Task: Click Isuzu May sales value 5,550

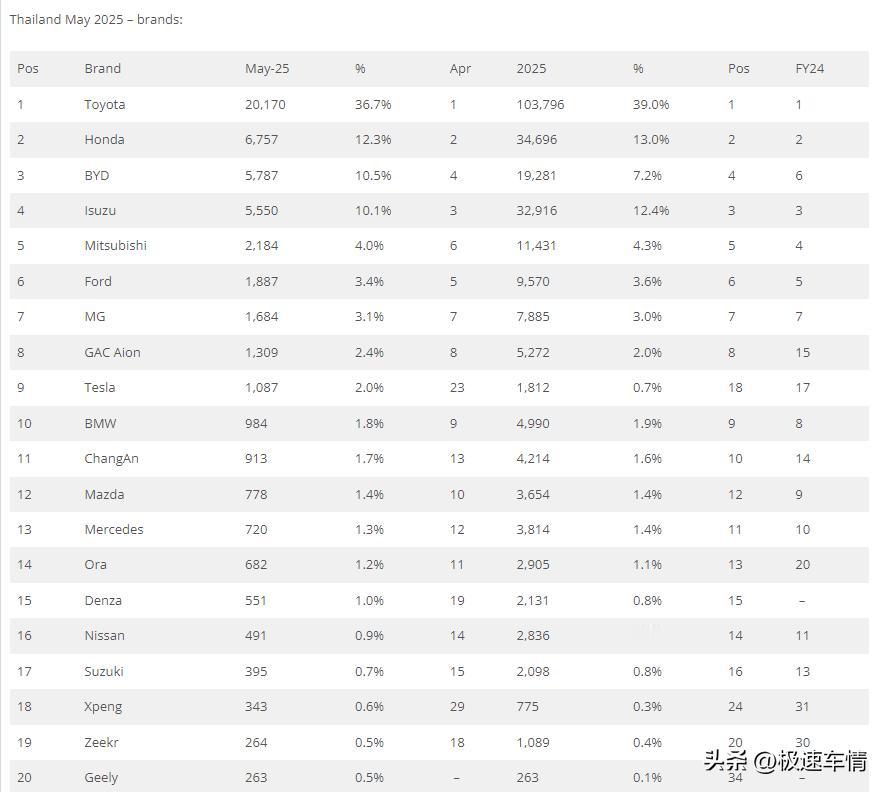Action: click(x=261, y=210)
